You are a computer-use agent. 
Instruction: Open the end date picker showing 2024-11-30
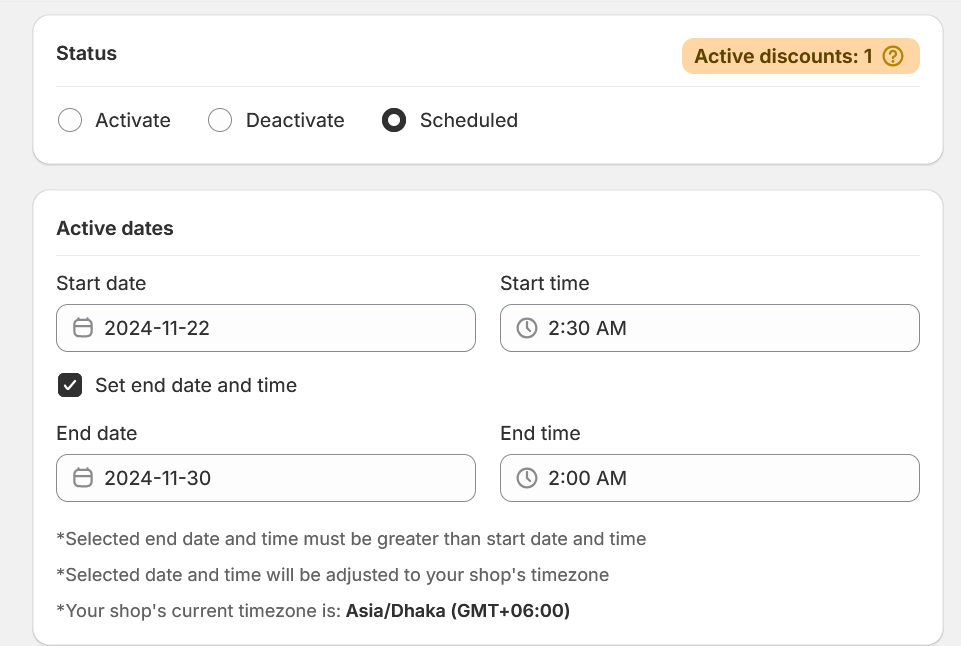[x=265, y=478]
